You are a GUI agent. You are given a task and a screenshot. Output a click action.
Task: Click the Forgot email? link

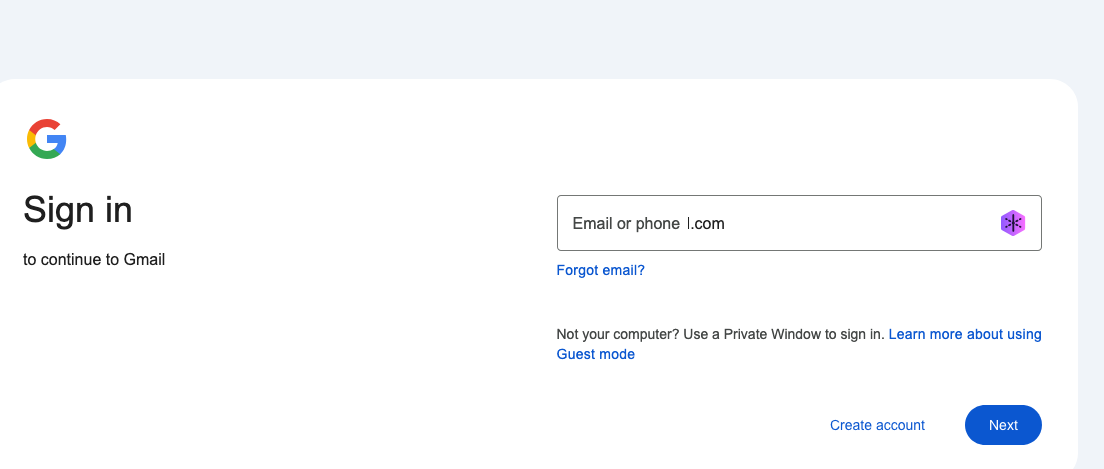click(600, 270)
